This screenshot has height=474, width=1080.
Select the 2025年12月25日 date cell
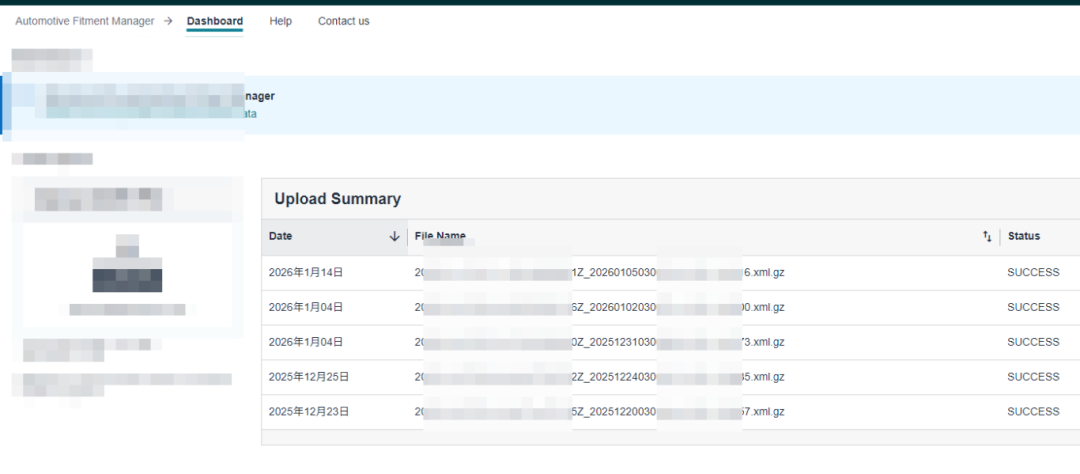tap(309, 377)
